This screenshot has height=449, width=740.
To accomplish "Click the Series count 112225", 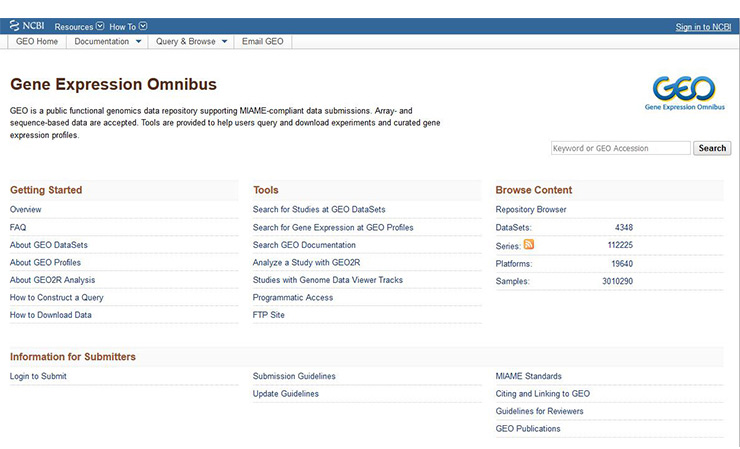I will 620,245.
